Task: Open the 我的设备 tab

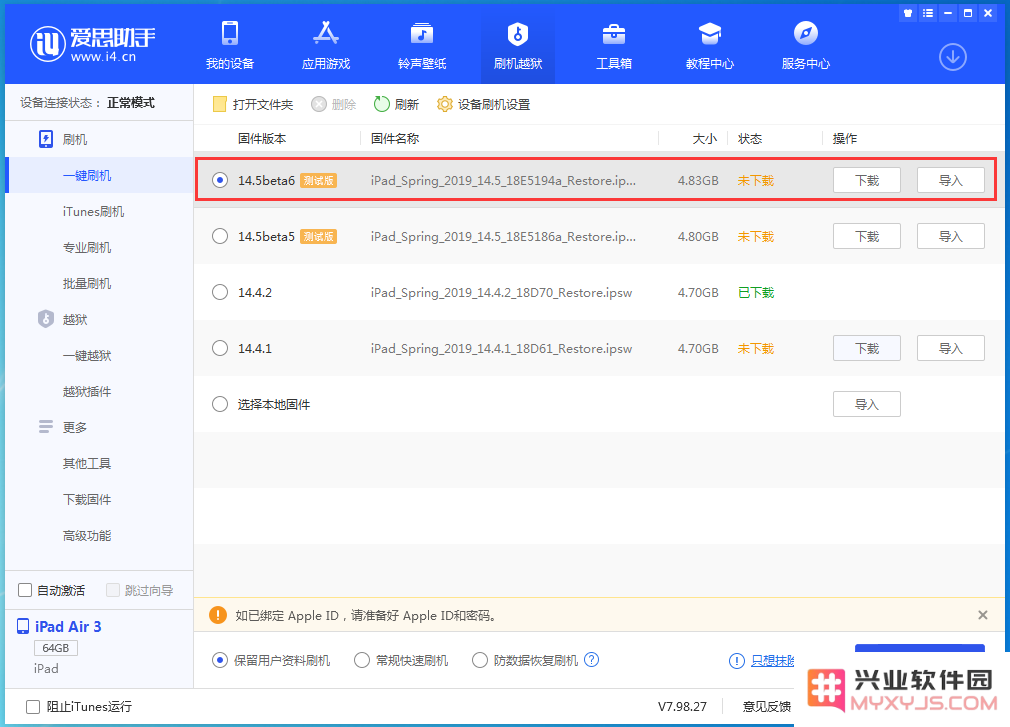Action: click(x=230, y=45)
